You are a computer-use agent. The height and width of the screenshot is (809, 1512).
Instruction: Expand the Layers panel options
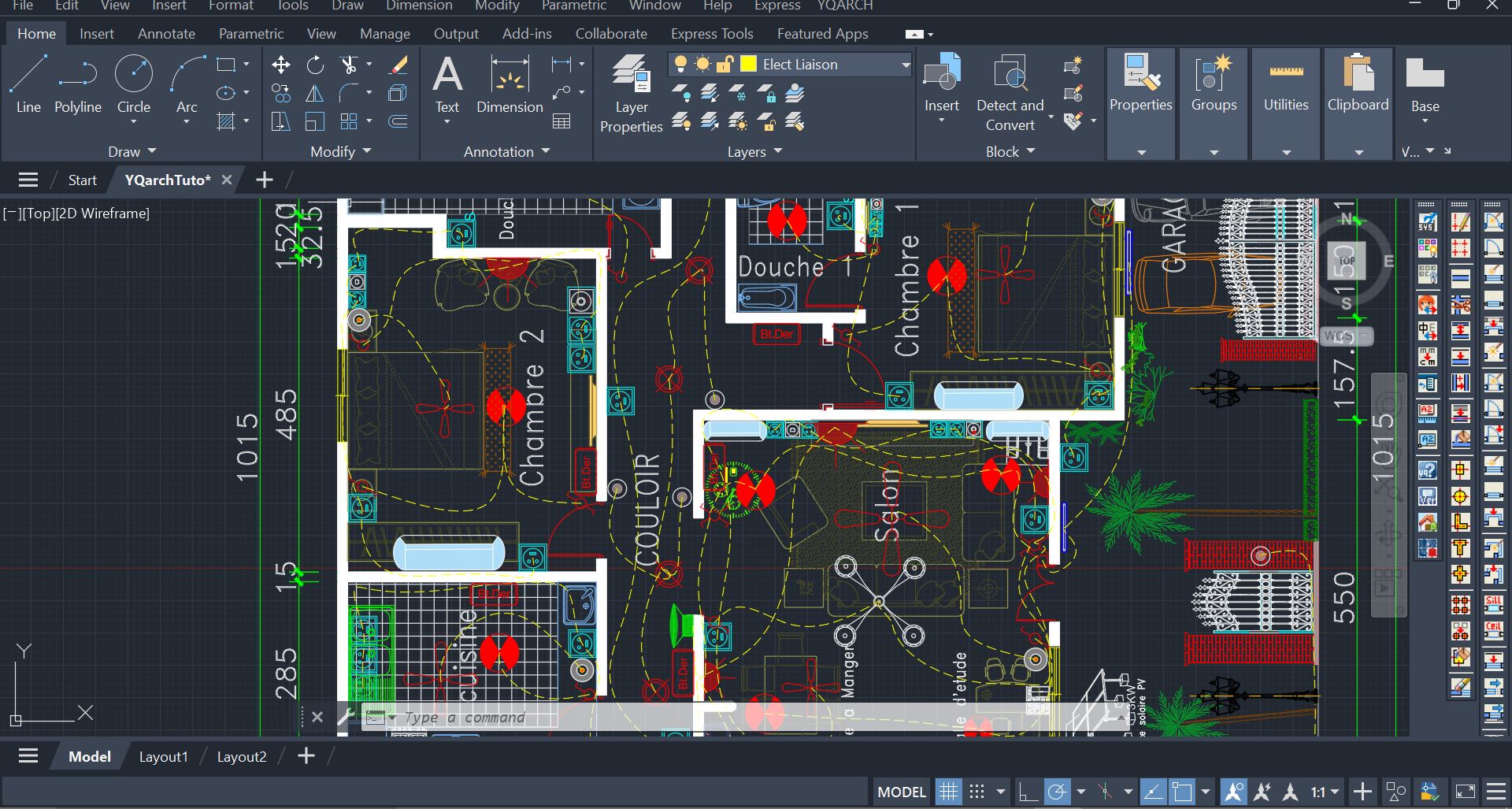click(x=776, y=151)
